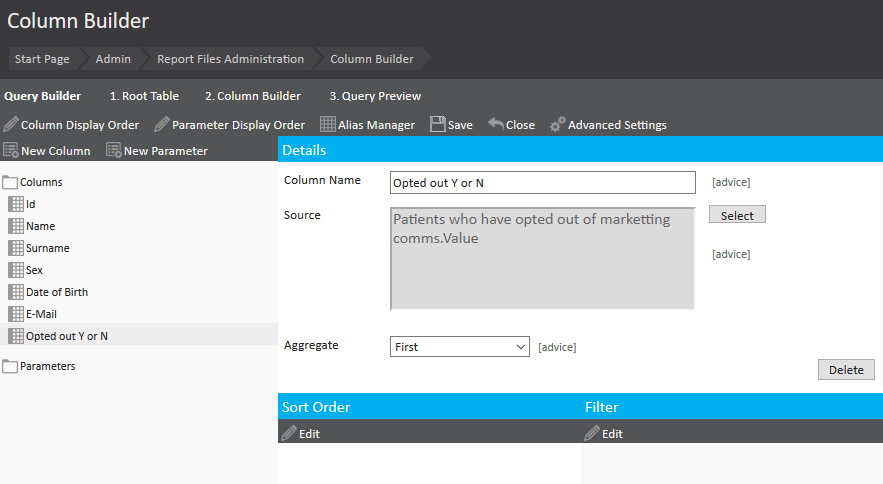Delete the current column
Viewport: 883px width, 484px height.
[846, 370]
